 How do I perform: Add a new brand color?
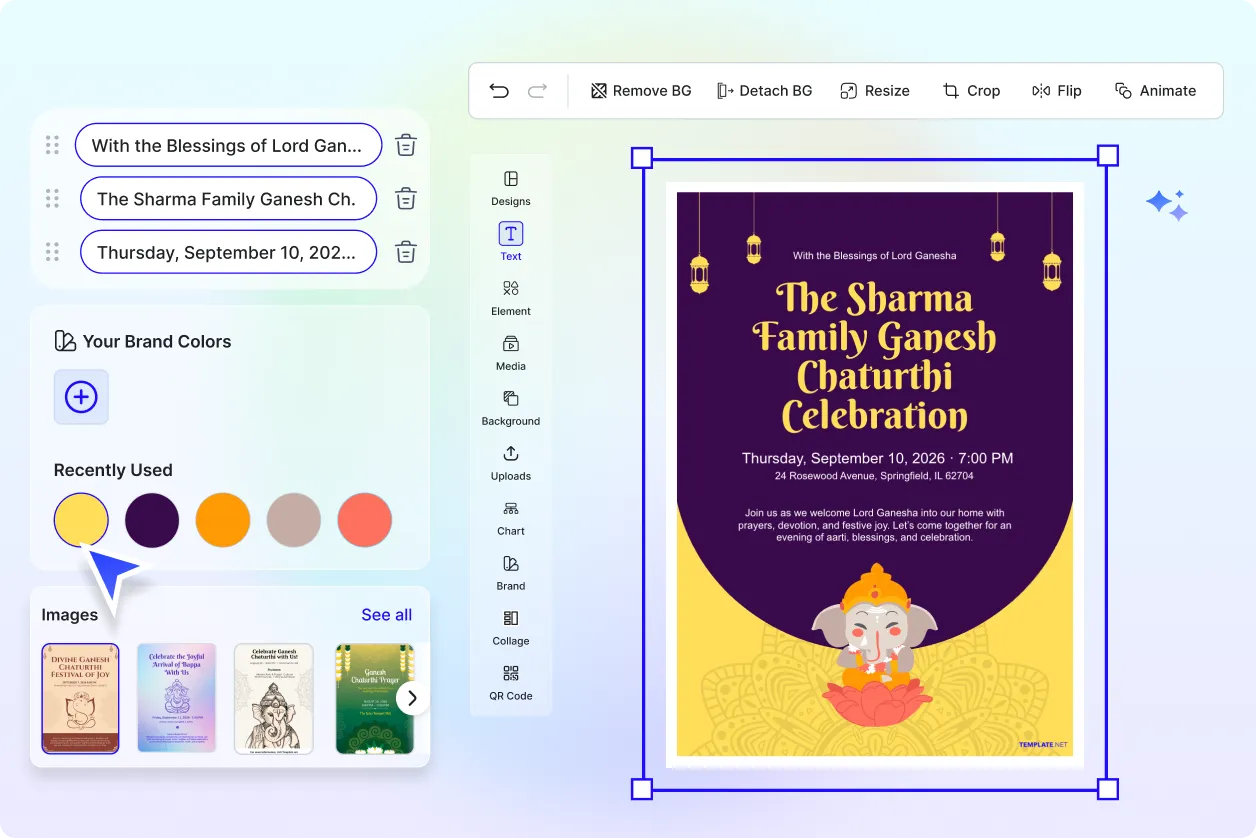click(81, 397)
